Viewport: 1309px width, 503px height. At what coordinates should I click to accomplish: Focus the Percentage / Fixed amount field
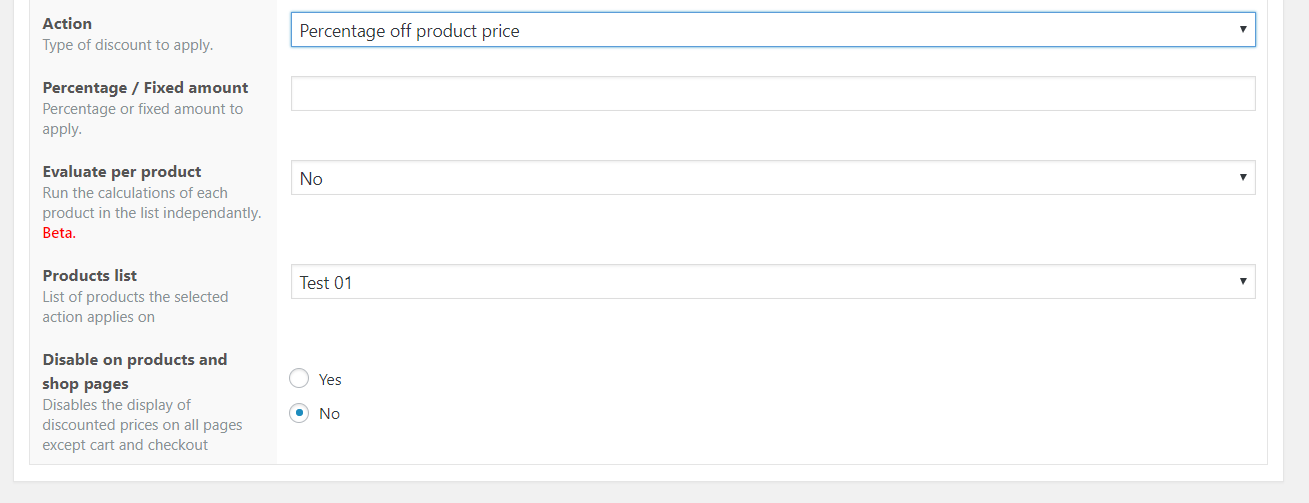click(x=773, y=94)
